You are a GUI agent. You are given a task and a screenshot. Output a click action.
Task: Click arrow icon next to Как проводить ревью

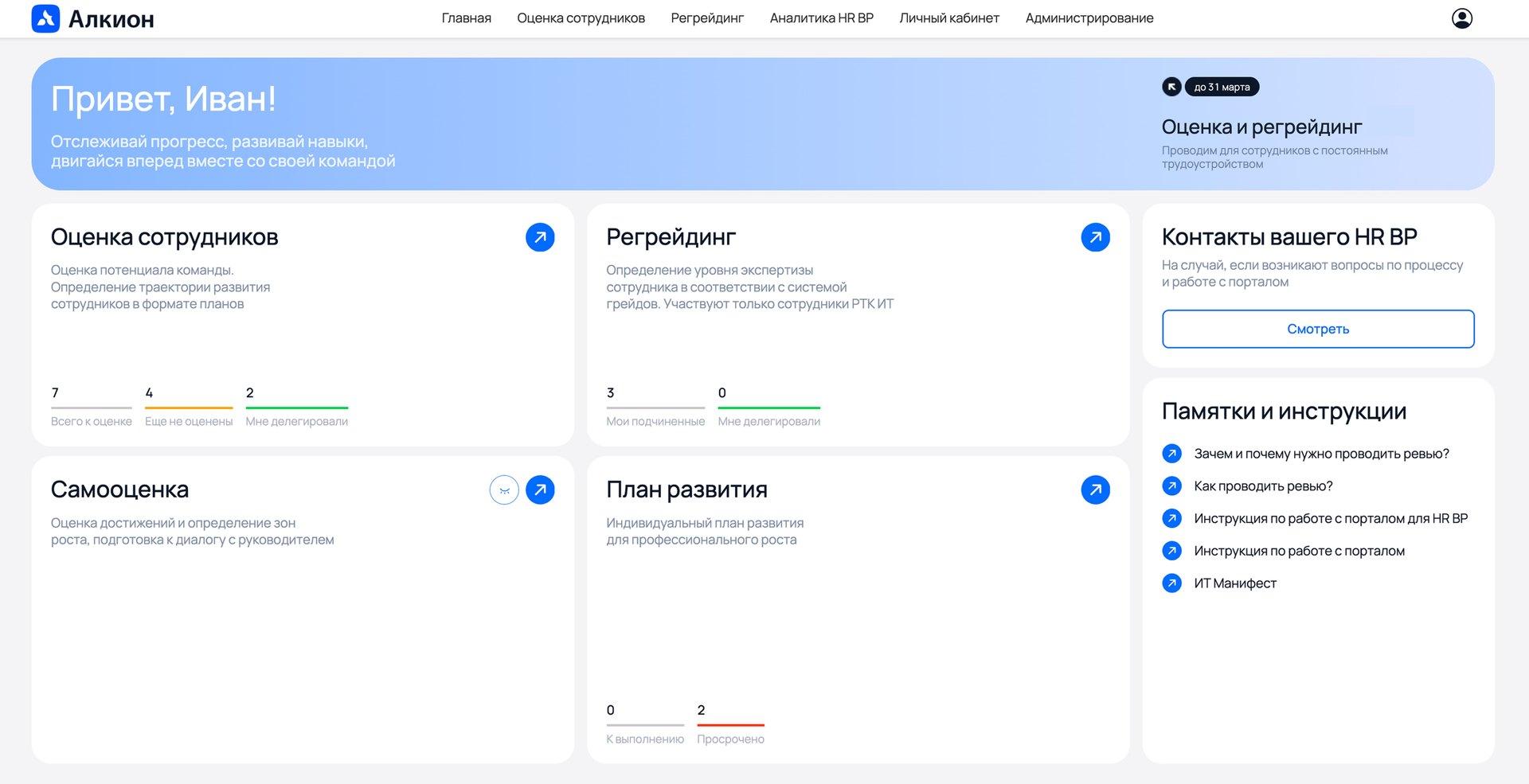tap(1171, 486)
